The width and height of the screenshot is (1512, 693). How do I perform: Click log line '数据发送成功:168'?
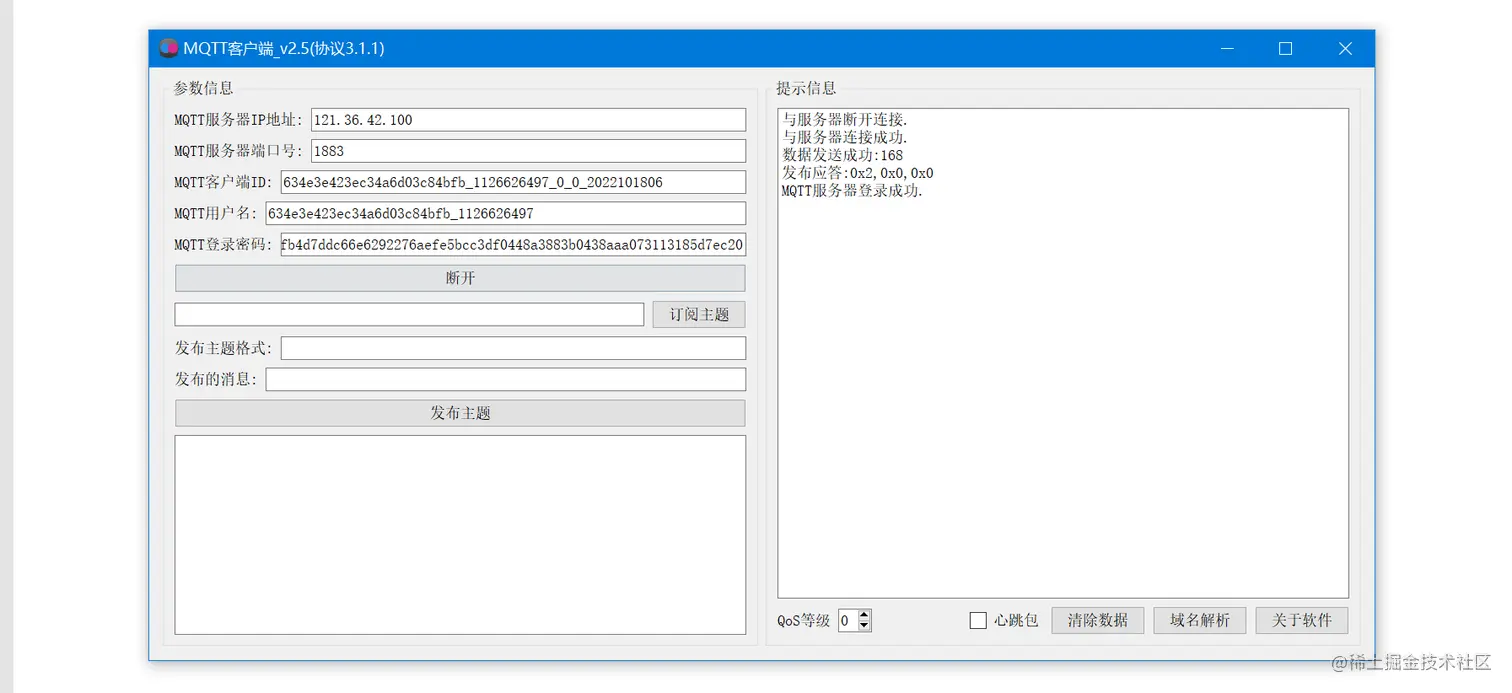click(843, 155)
